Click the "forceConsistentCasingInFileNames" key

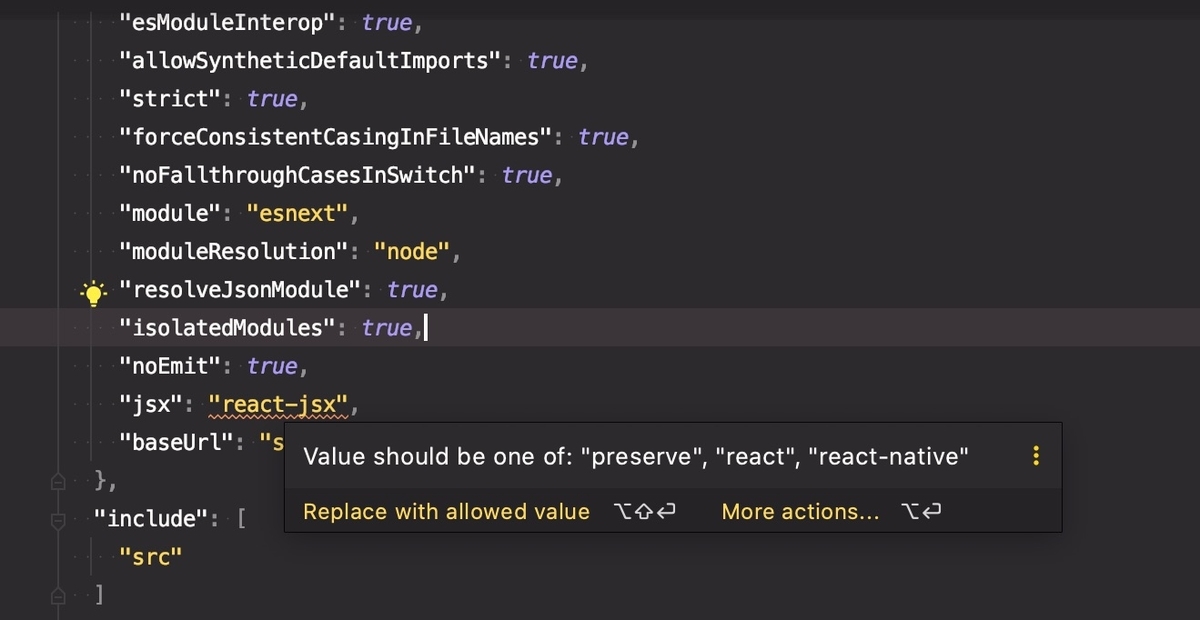(x=335, y=137)
